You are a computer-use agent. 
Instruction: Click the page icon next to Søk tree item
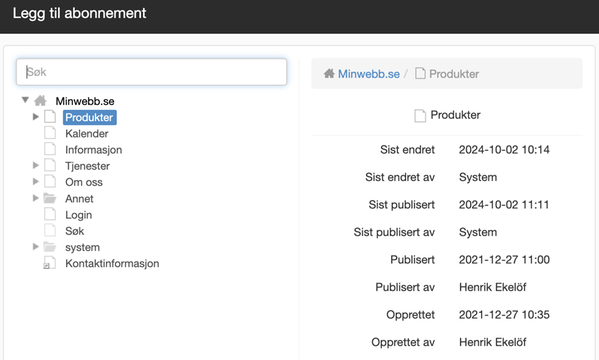(x=50, y=230)
